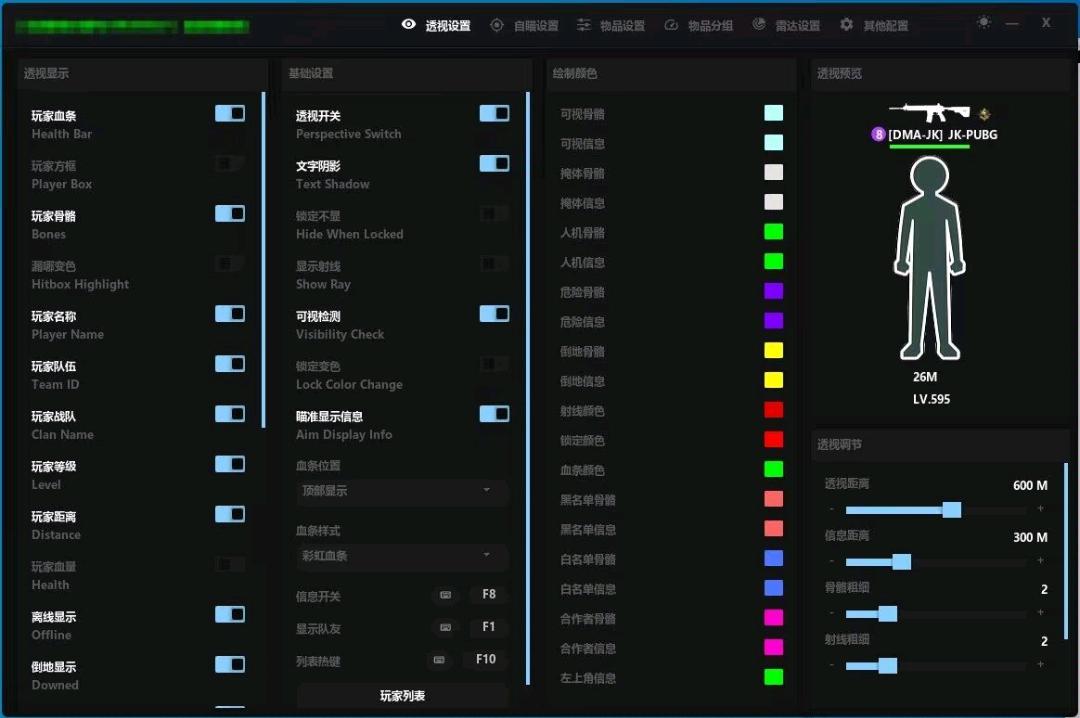
Task: Enable the Player Box toggle
Action: (230, 163)
